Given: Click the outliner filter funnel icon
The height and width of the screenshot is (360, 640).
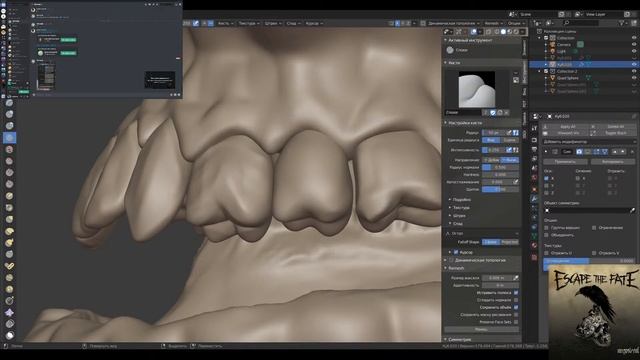Looking at the screenshot, I should [x=622, y=23].
